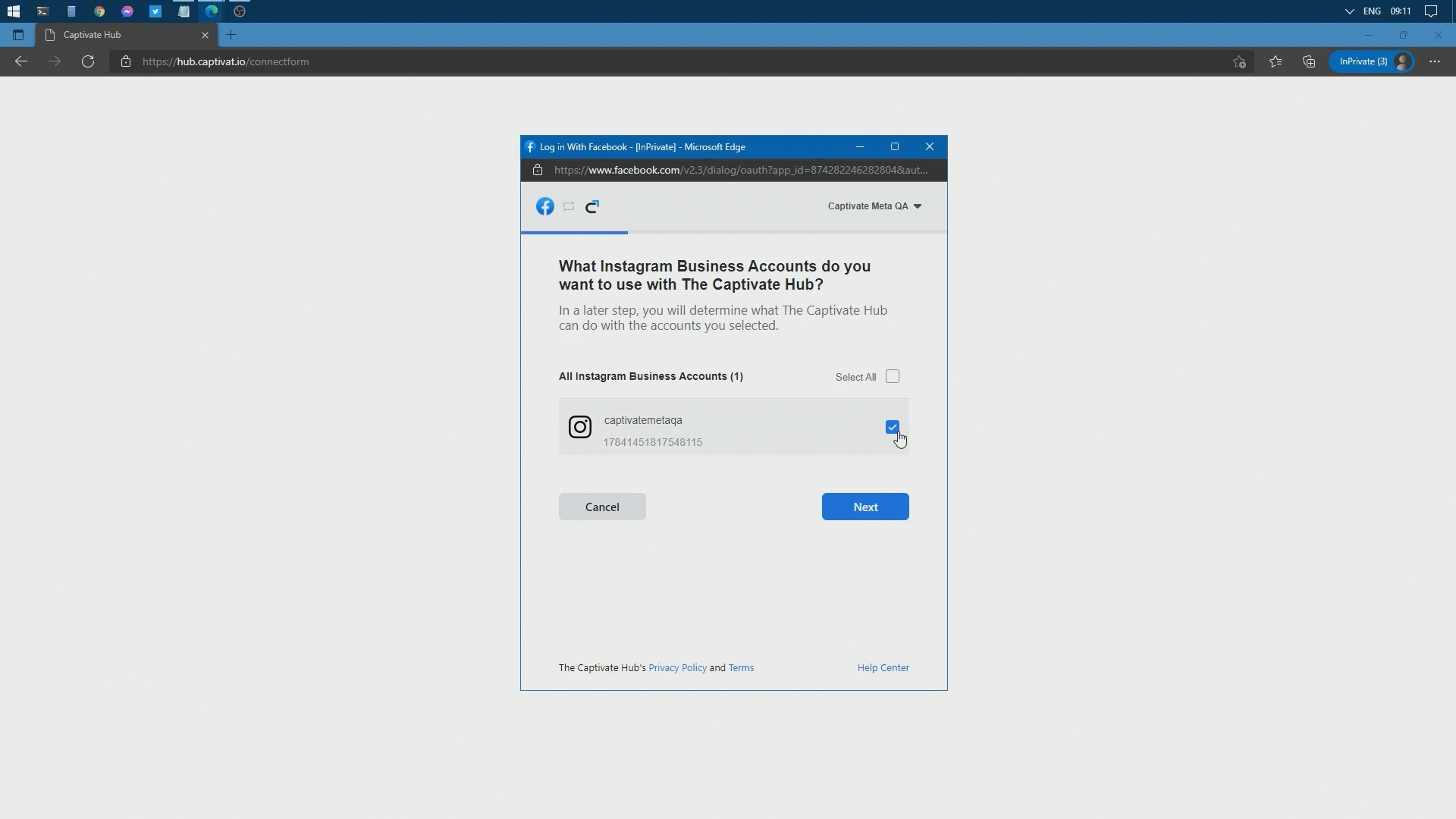Open the Help Center link
This screenshot has width=1456, height=819.
(883, 668)
